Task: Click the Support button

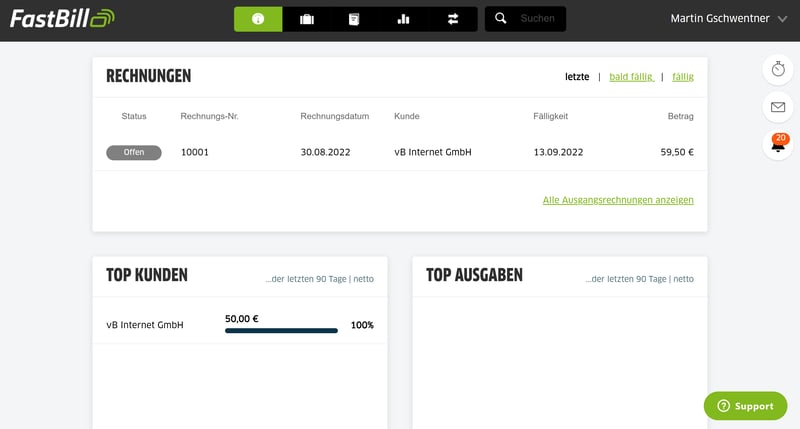Action: point(745,406)
